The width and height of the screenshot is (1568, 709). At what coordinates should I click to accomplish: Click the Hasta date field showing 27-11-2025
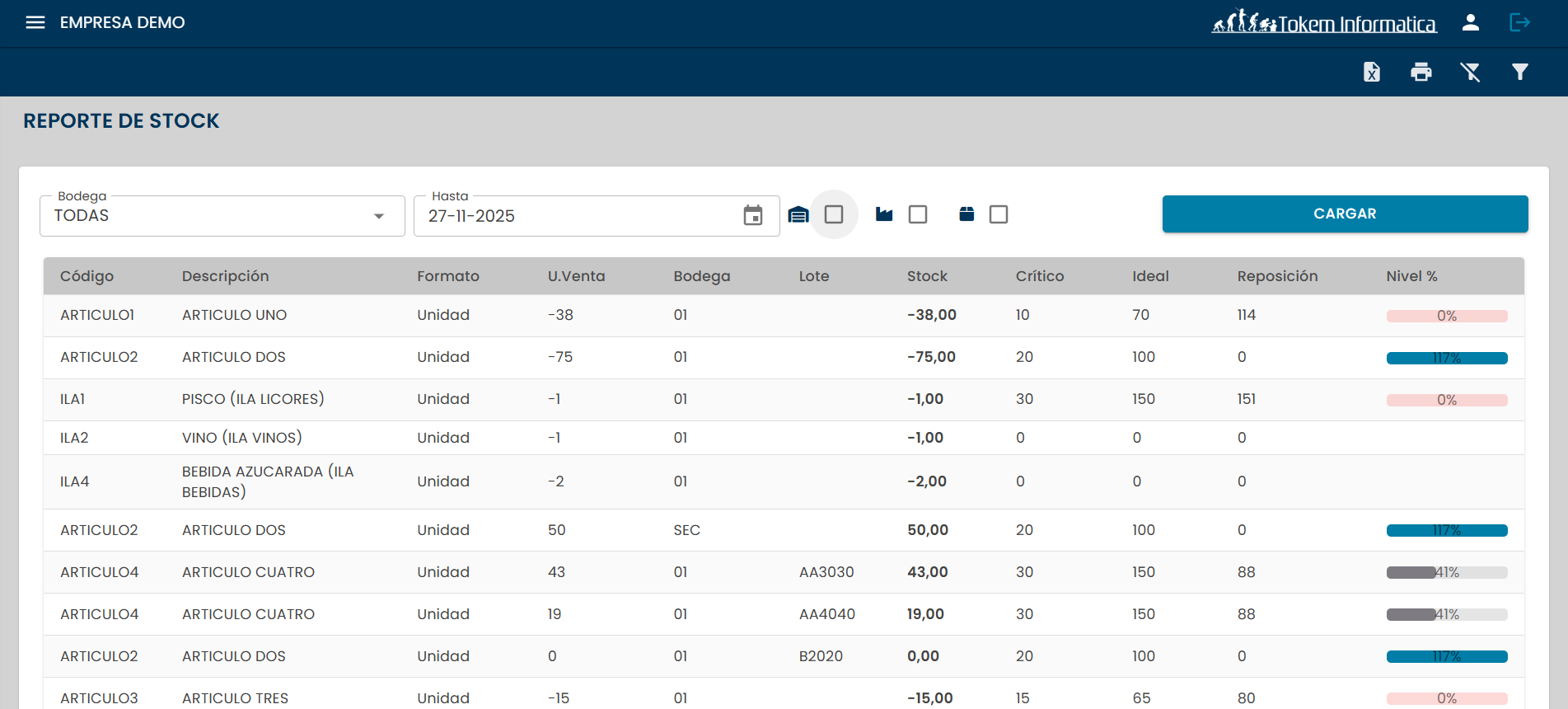click(577, 216)
